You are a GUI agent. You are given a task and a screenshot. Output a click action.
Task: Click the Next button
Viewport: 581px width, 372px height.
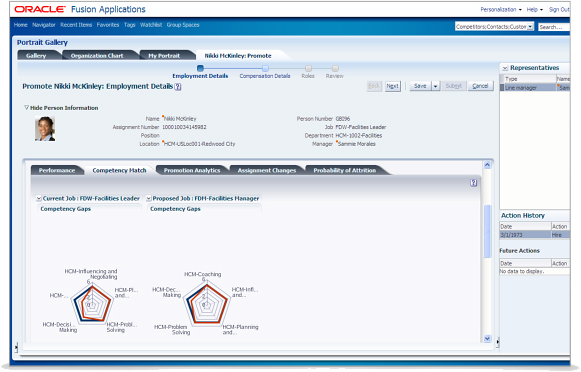coord(392,86)
